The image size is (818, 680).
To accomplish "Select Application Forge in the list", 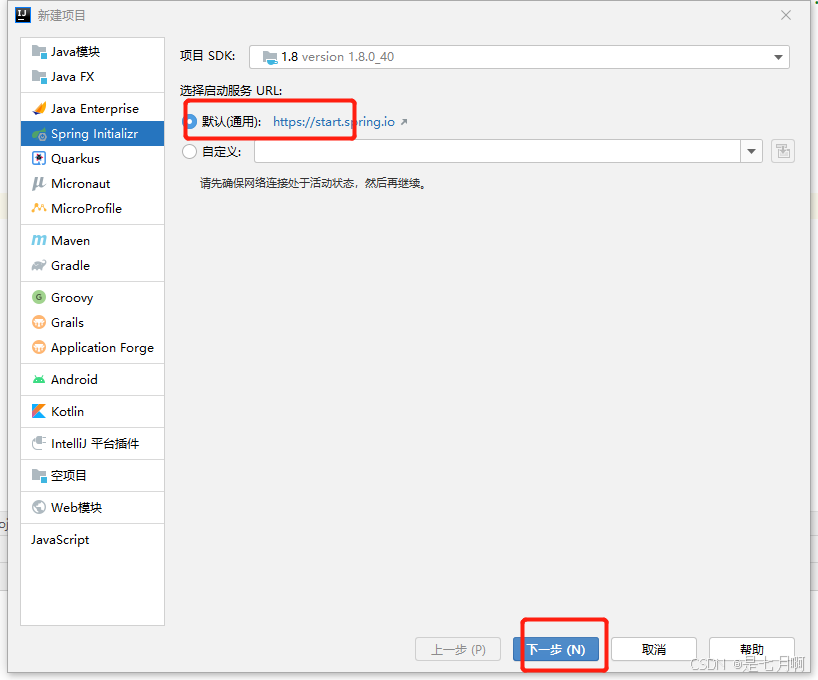I will tap(92, 347).
